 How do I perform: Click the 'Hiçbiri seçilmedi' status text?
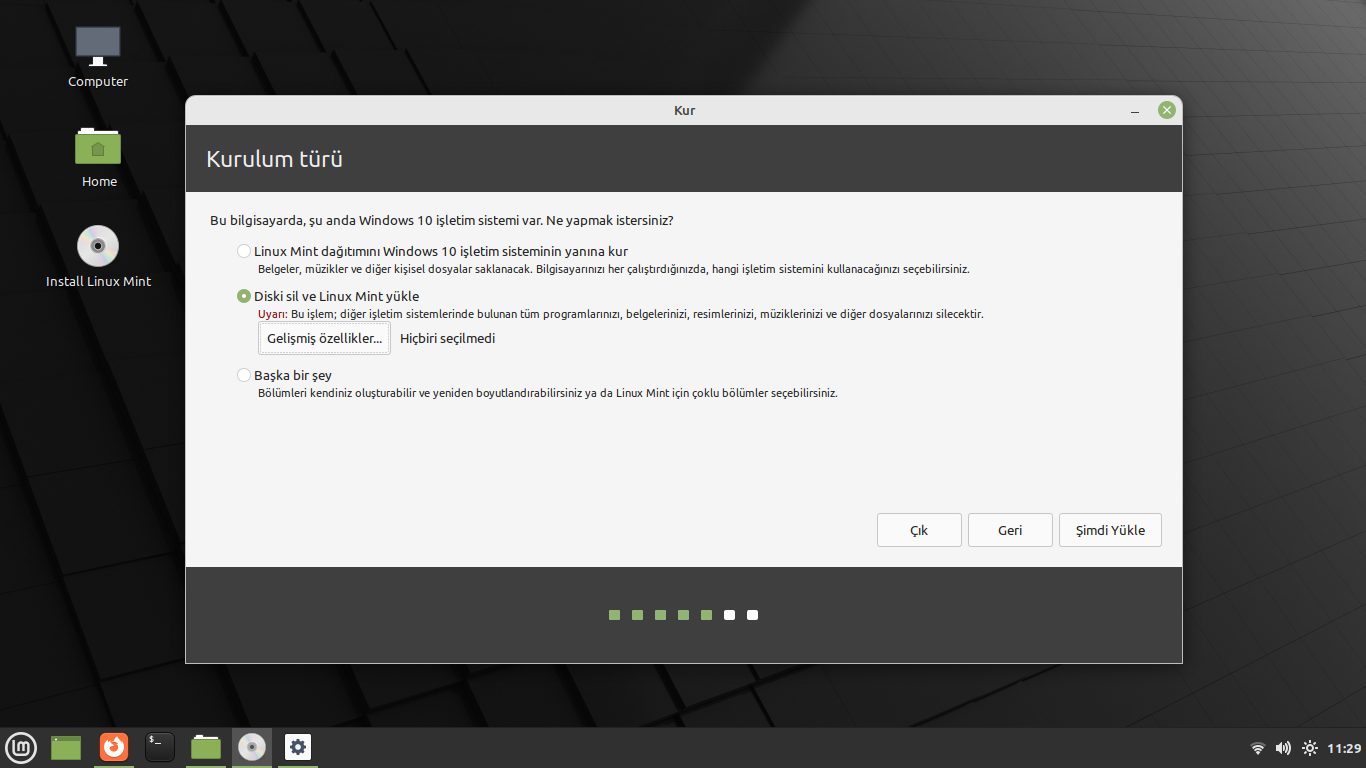pos(447,338)
